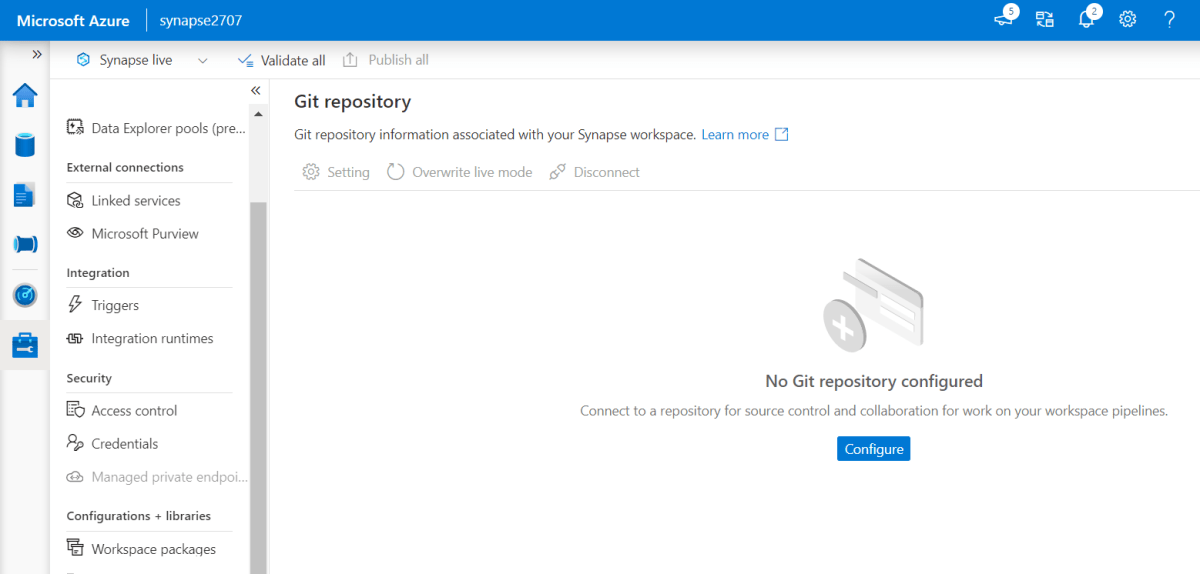The image size is (1200, 574).
Task: Open the Data hub cylinder icon
Action: [25, 144]
